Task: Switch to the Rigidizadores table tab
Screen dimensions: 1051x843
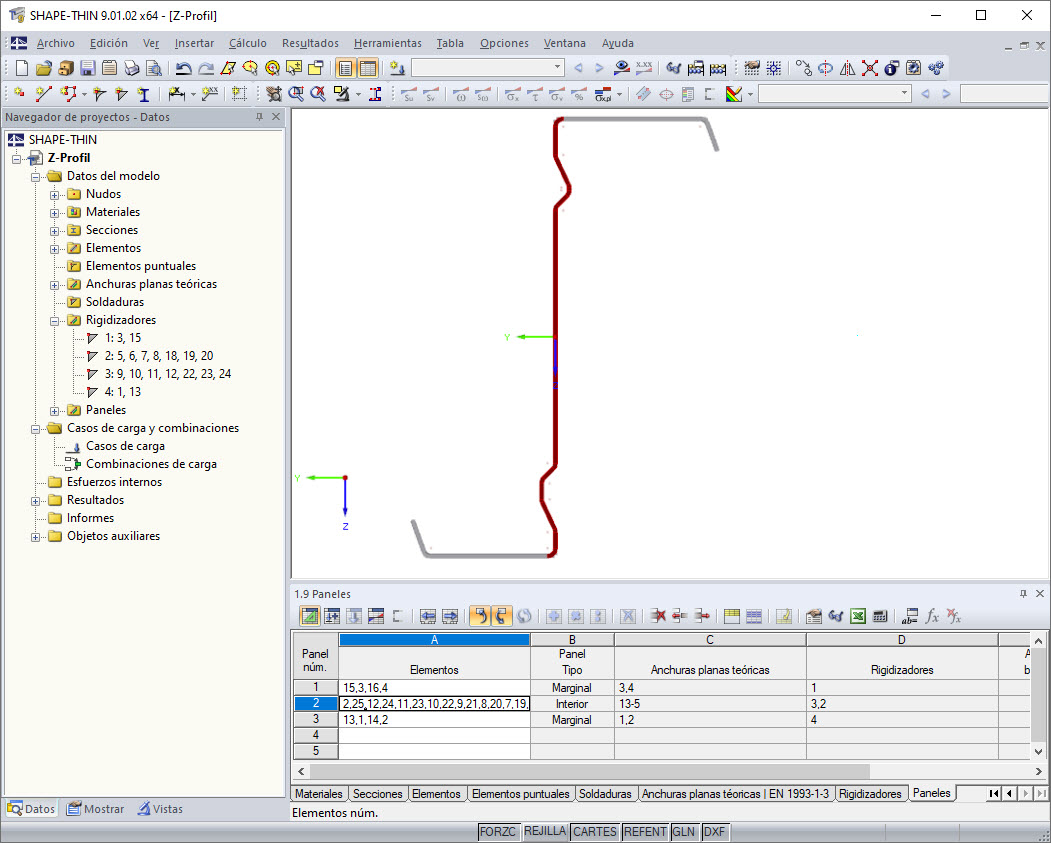Action: coord(870,793)
